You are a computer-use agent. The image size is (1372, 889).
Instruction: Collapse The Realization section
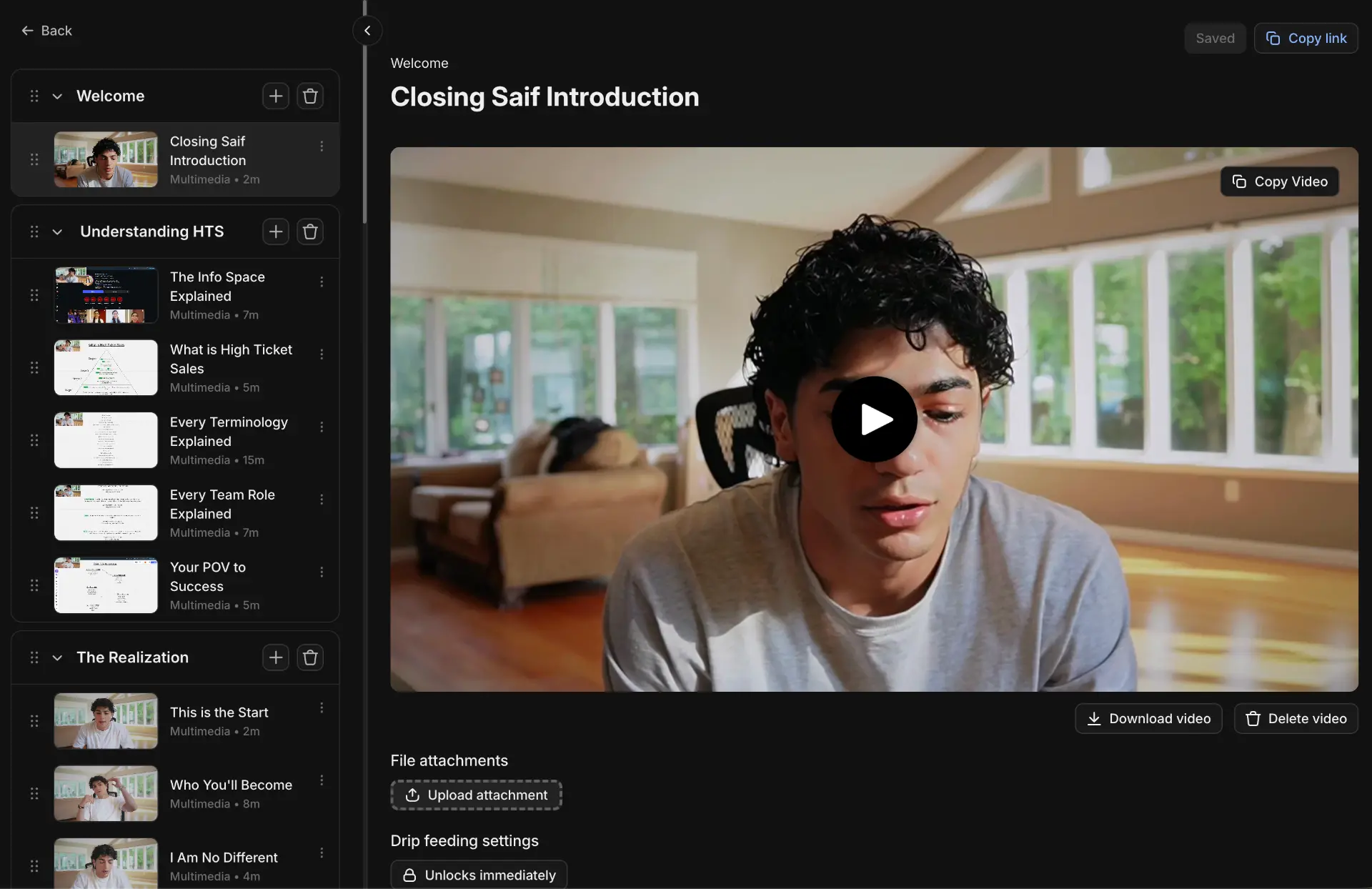coord(57,657)
